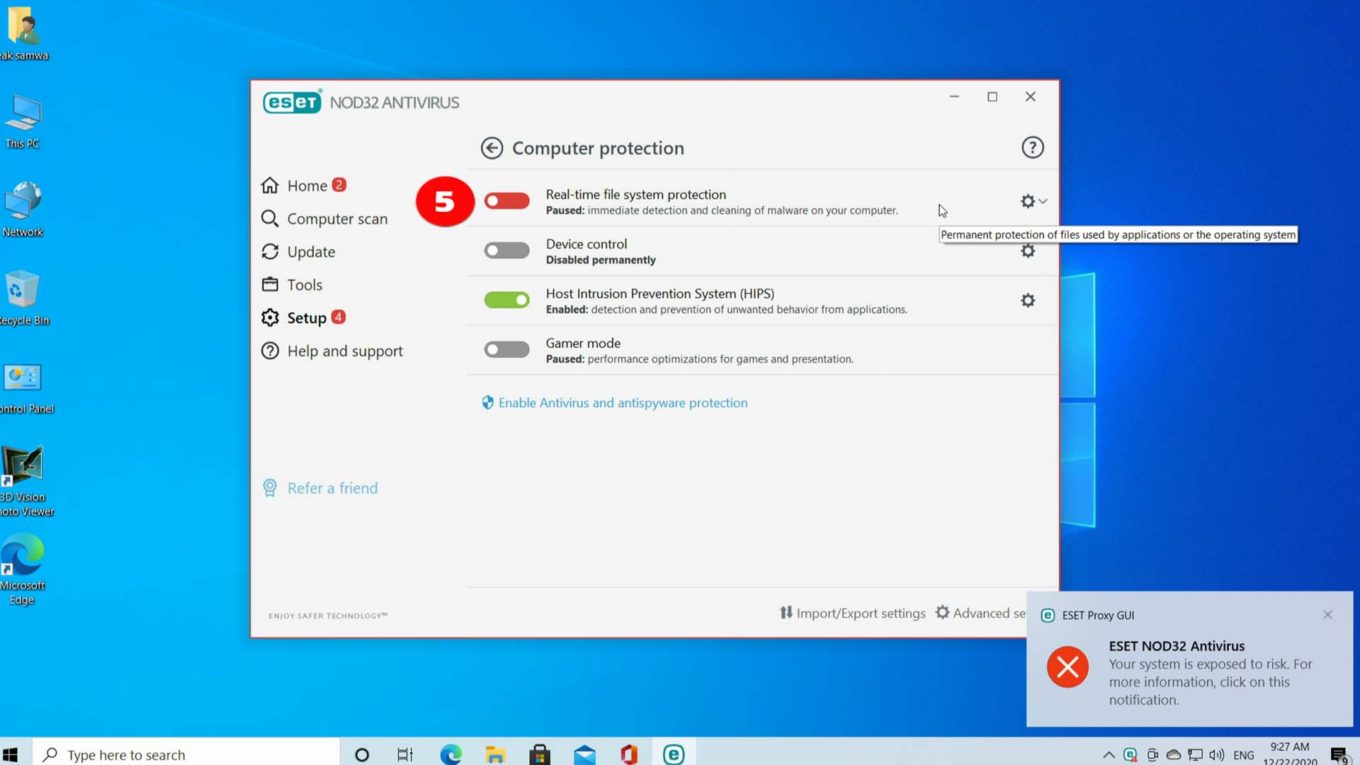The height and width of the screenshot is (765, 1360).
Task: Click the OneDrive cloud tray icon
Action: click(x=1174, y=755)
